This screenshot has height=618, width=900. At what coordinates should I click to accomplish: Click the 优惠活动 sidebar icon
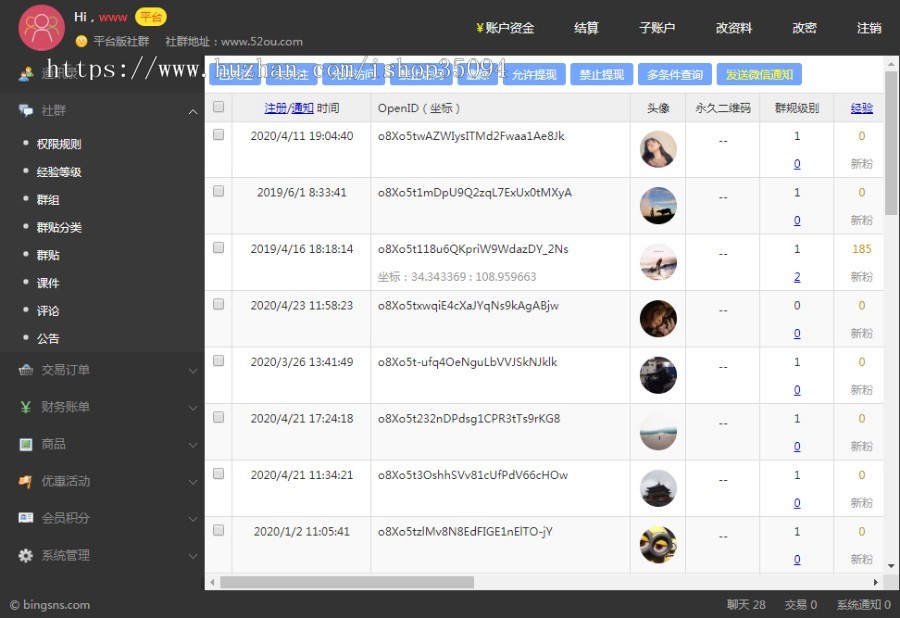[x=26, y=481]
